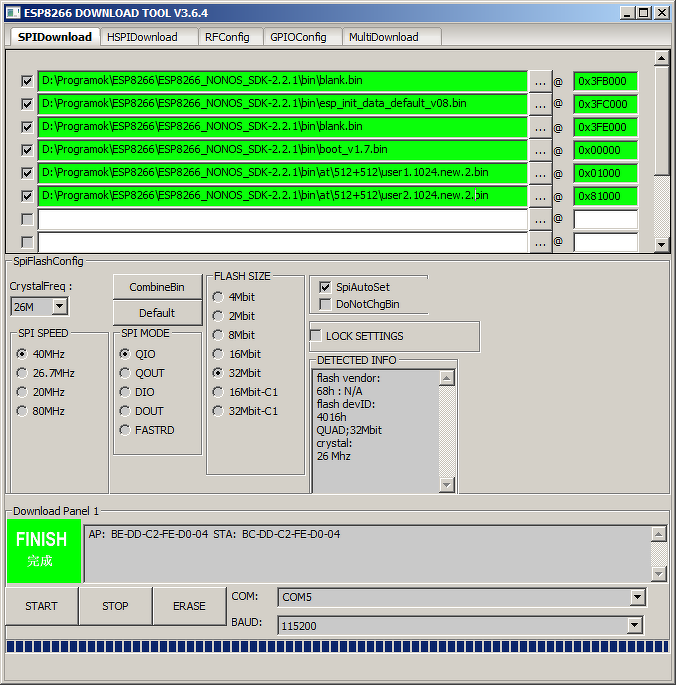The width and height of the screenshot is (676, 685).
Task: Edit the 0x81000 address field
Action: (606, 196)
